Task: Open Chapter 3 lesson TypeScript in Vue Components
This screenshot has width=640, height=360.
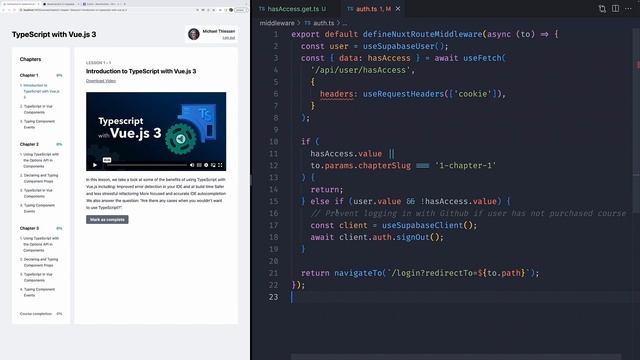Action: pos(38,277)
